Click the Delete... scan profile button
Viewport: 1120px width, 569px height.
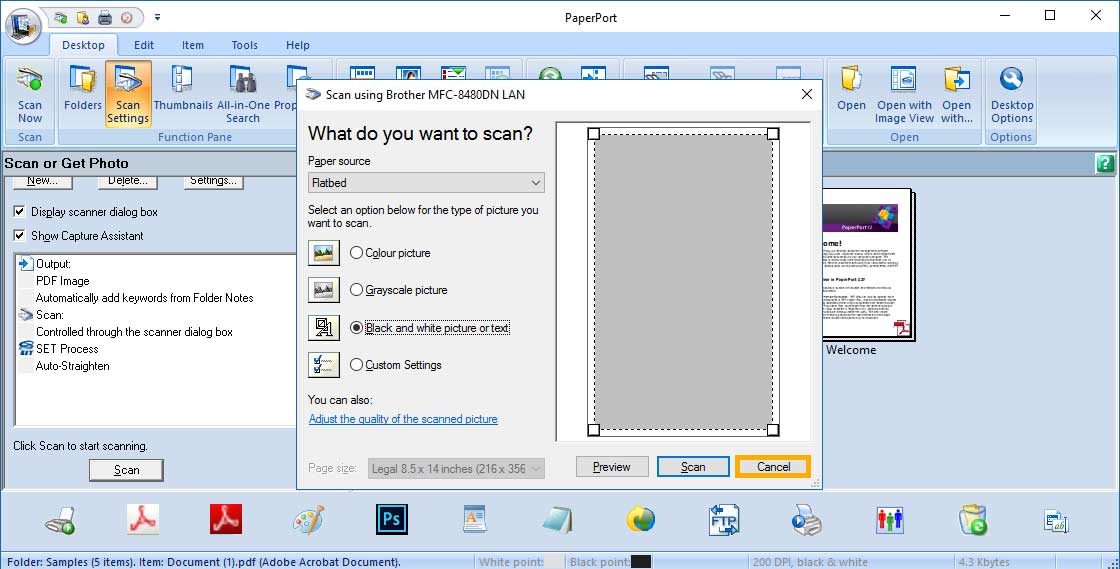tap(128, 181)
